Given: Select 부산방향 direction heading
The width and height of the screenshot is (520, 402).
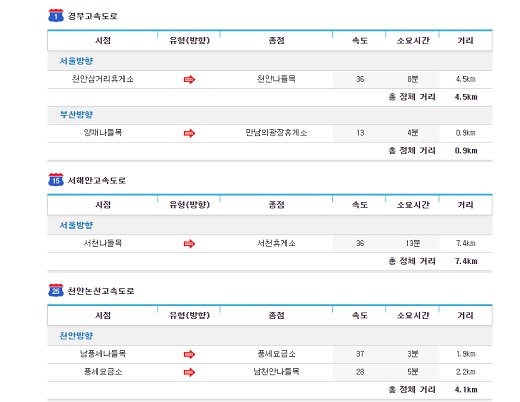Looking at the screenshot, I should coord(76,115).
